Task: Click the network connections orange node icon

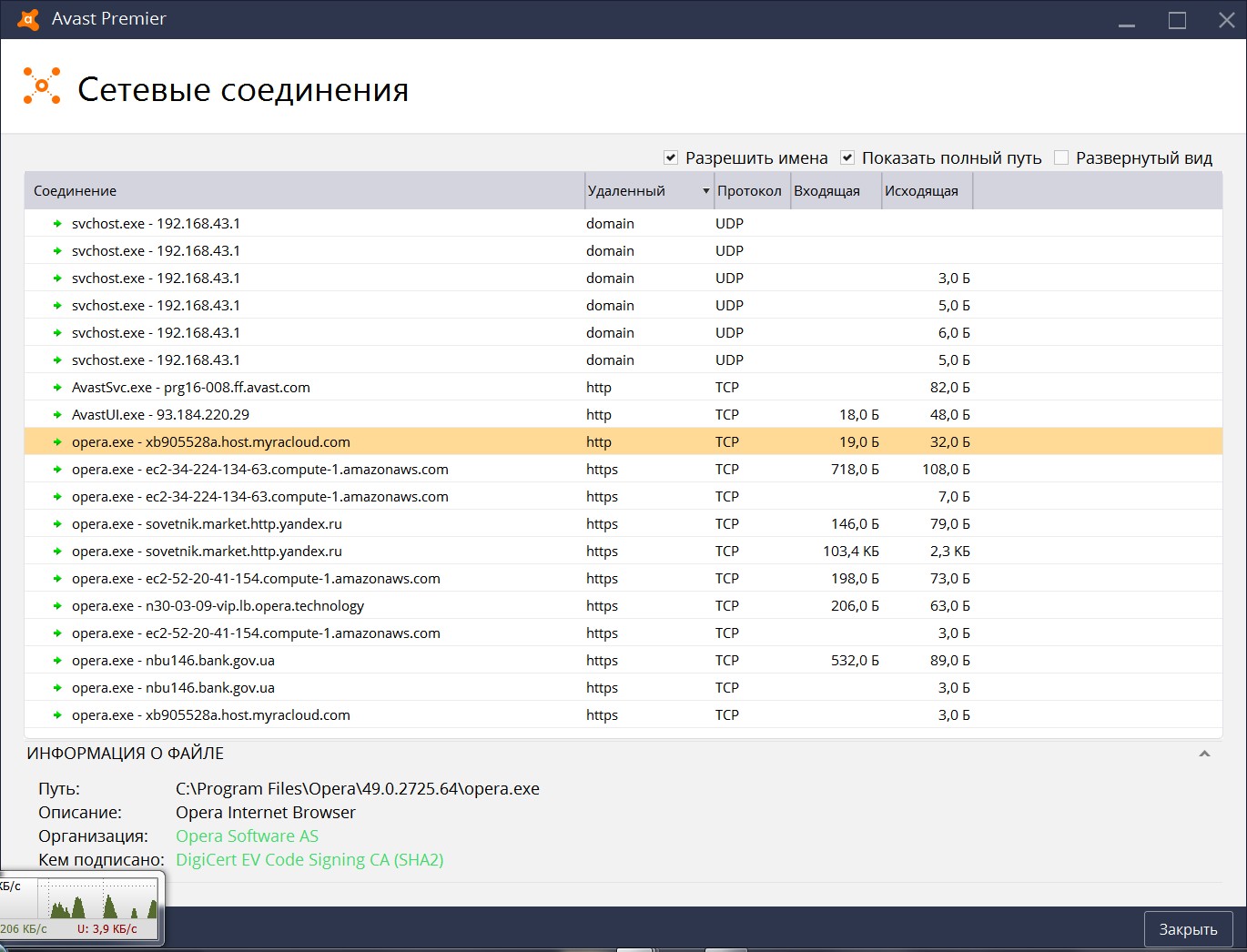Action: point(42,86)
